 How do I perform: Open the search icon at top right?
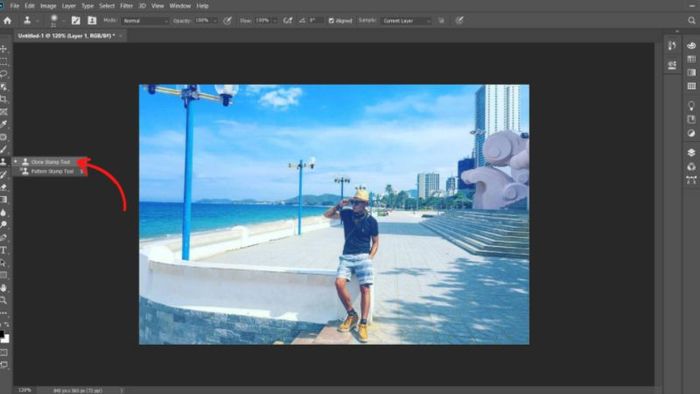pyautogui.click(x=691, y=21)
